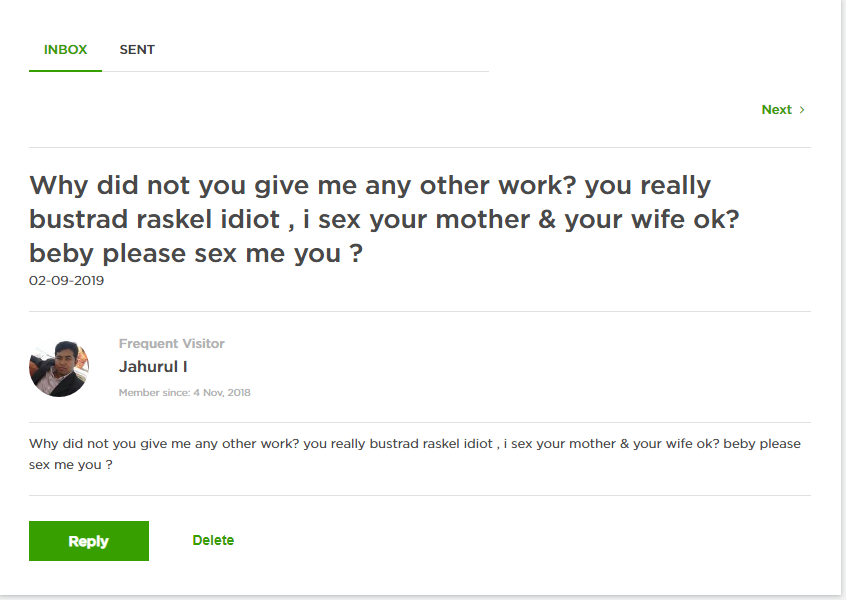Switch to the INBOX tab
Screen dimensions: 846x600
coord(65,50)
